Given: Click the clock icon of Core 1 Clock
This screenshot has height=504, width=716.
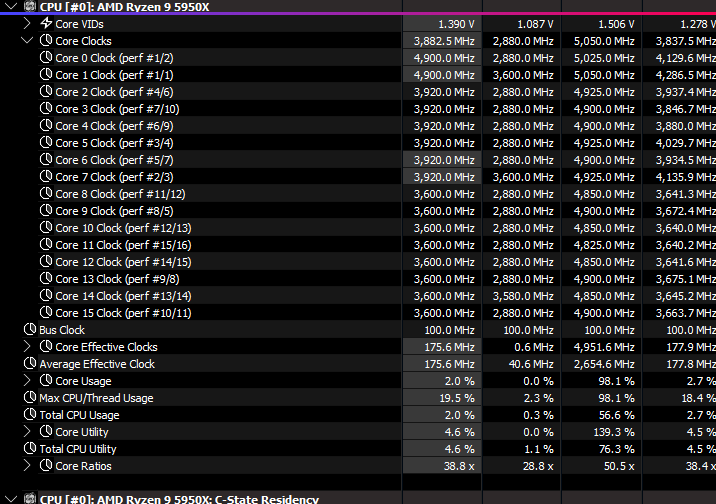Looking at the screenshot, I should [x=46, y=74].
